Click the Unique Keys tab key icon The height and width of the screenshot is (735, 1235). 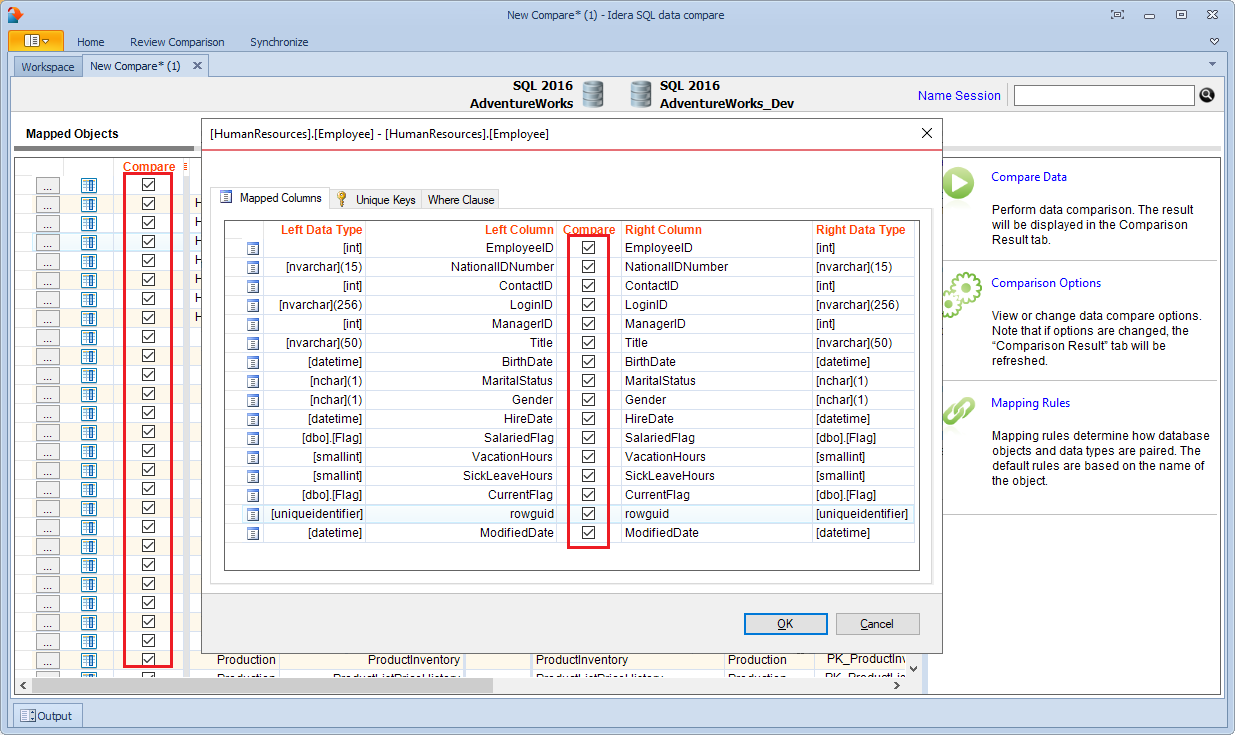[x=342, y=199]
